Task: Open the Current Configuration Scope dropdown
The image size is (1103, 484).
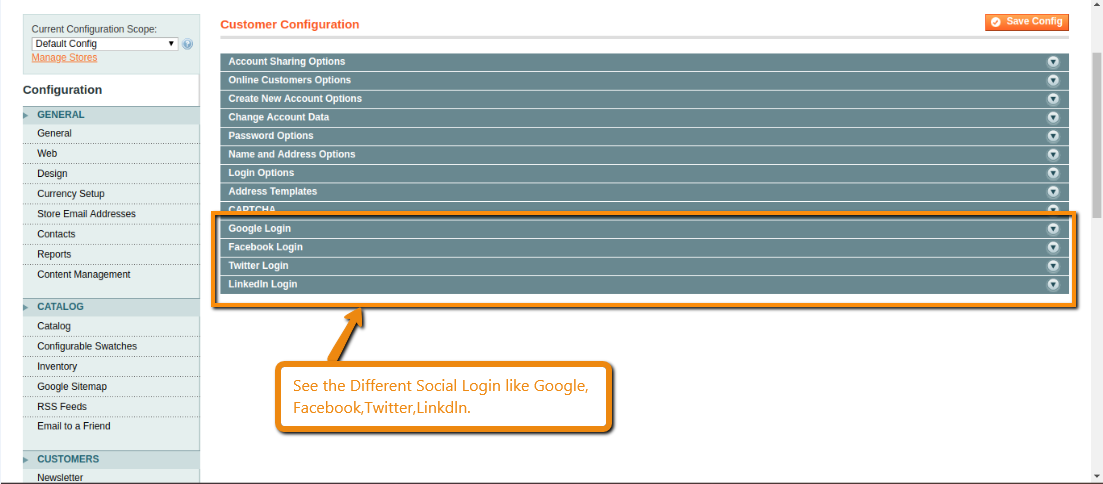Action: tap(106, 44)
